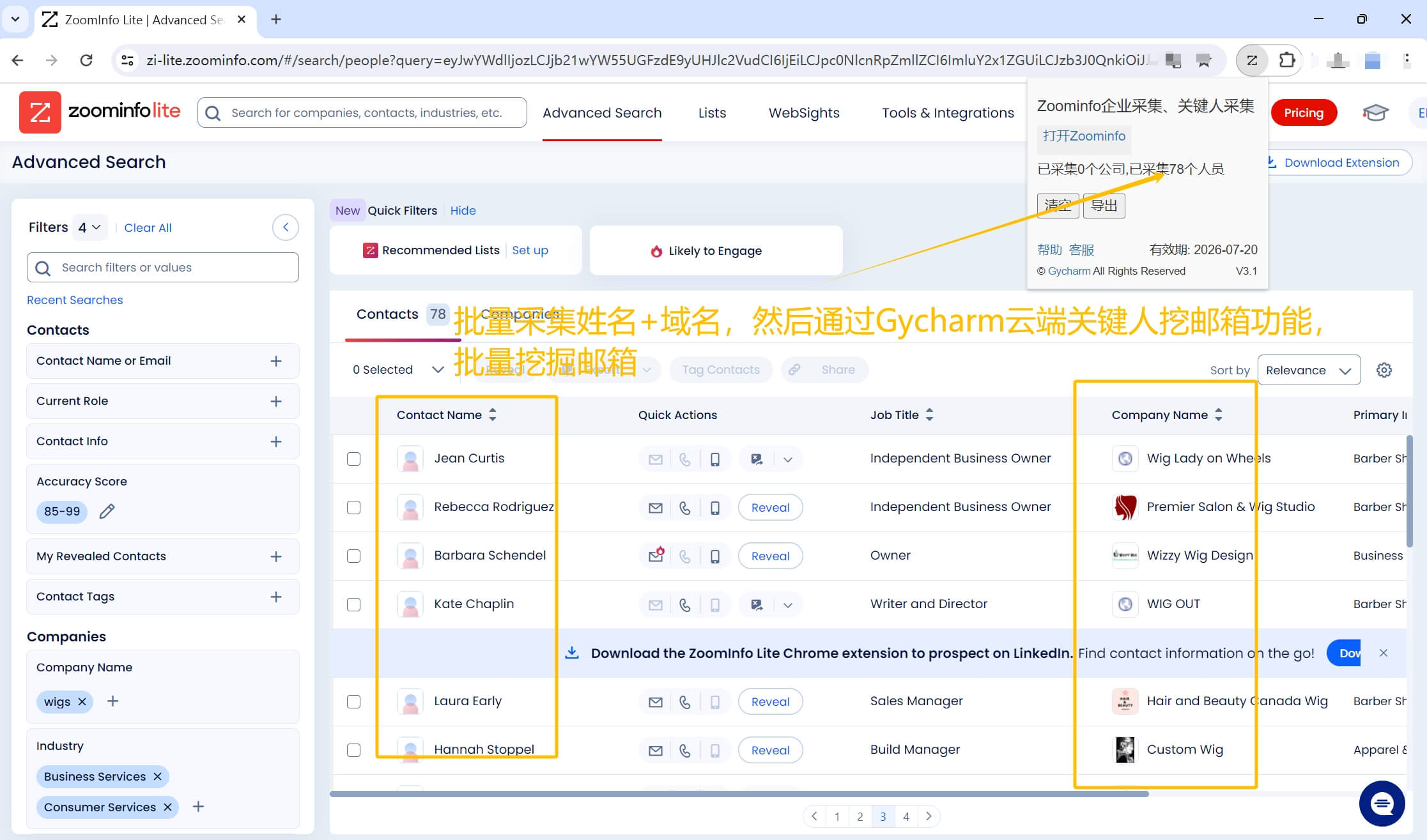Click phone icon for Rebecca Rodriguez
Image resolution: width=1427 pixels, height=840 pixels.
[x=684, y=508]
